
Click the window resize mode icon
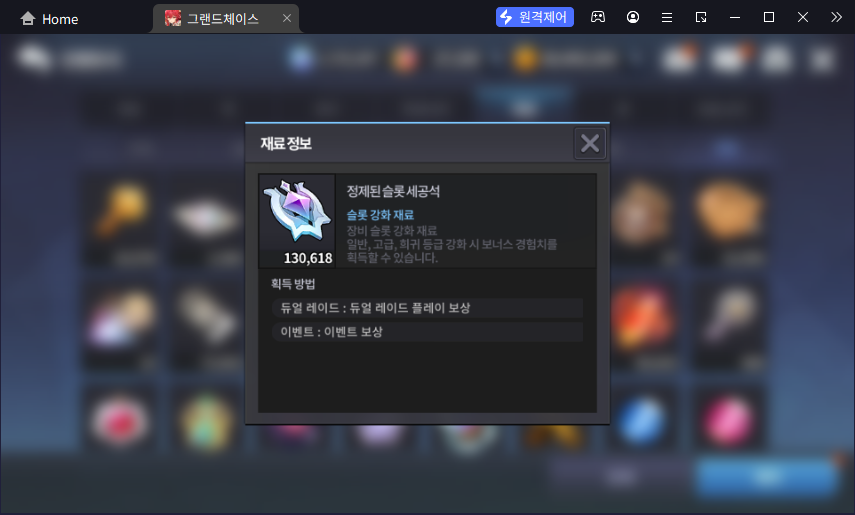click(701, 17)
